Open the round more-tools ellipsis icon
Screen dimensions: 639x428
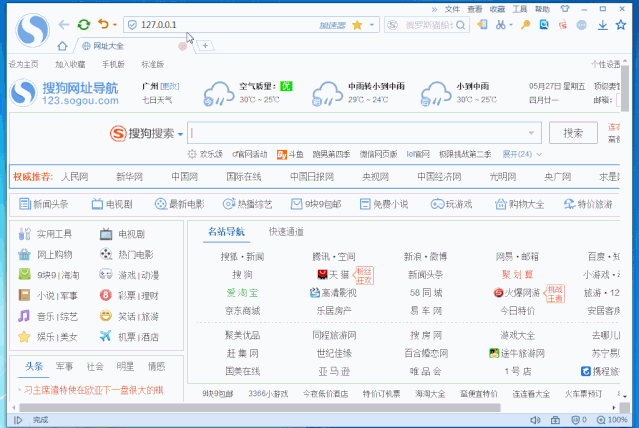point(582,25)
